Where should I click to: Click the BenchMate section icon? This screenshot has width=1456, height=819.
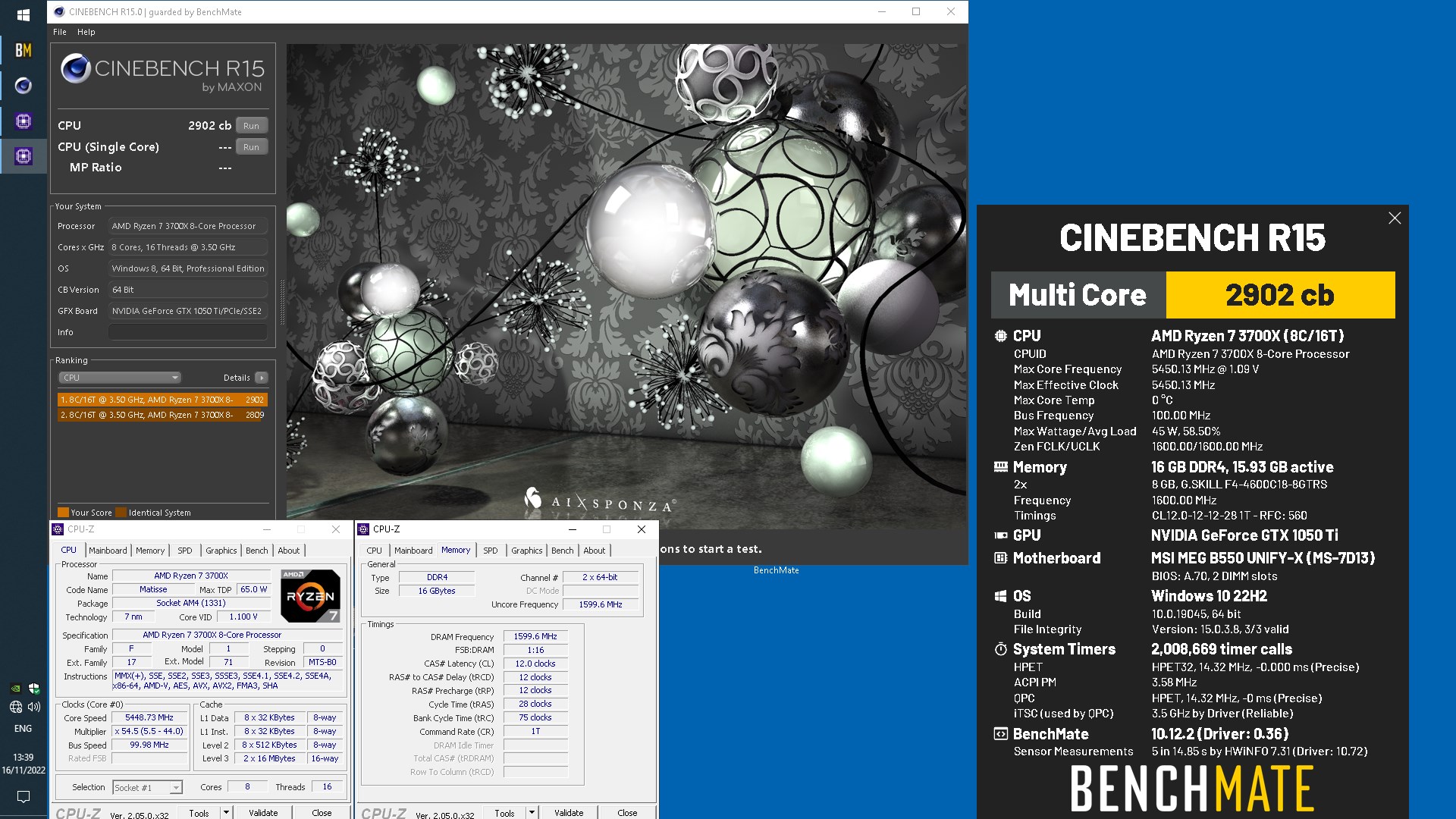(1000, 734)
